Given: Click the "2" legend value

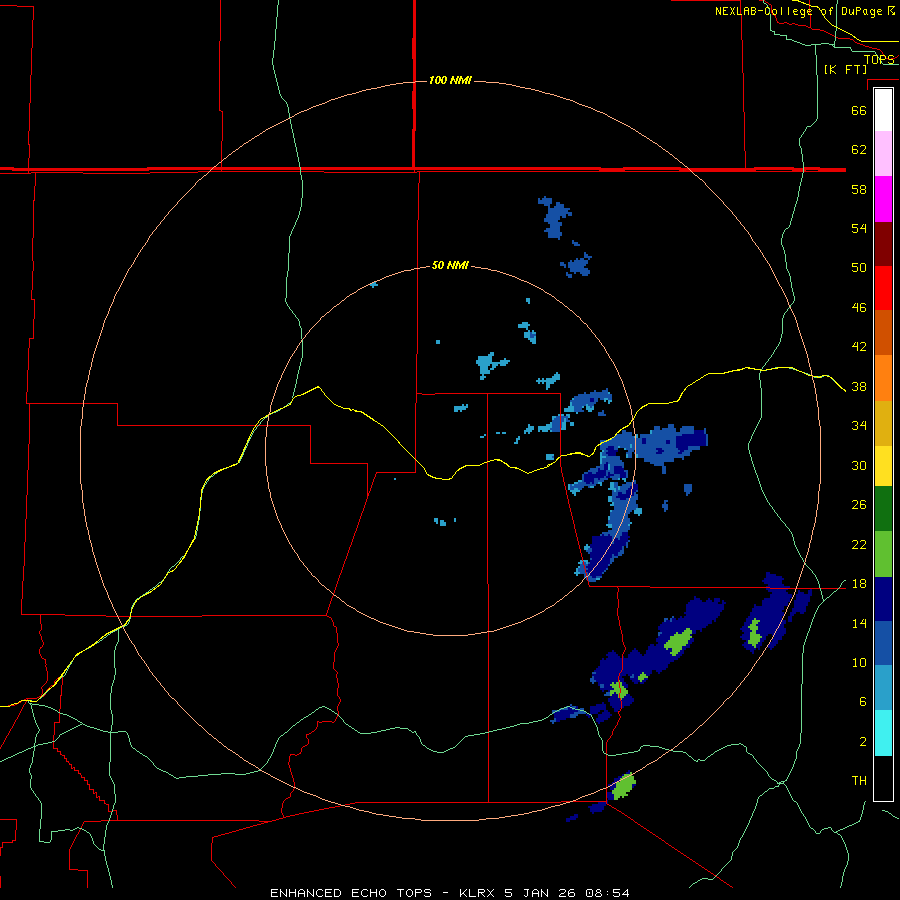Looking at the screenshot, I should [862, 742].
